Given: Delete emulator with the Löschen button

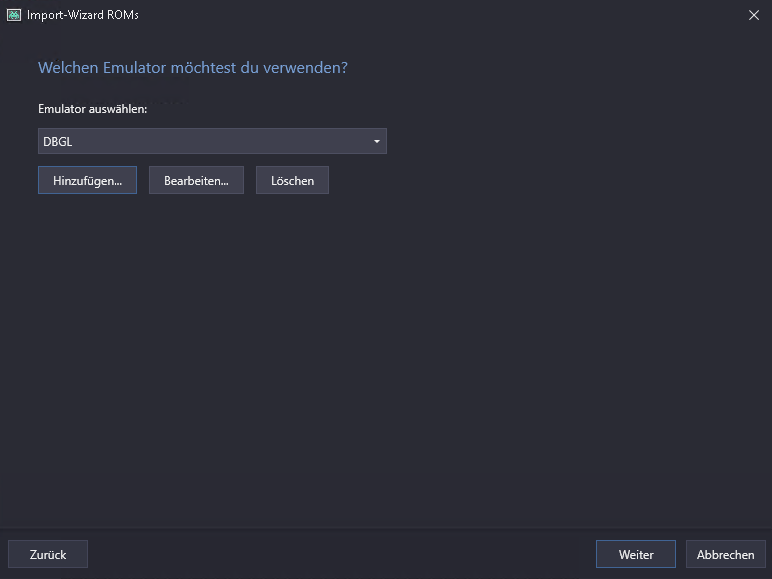Looking at the screenshot, I should click(292, 180).
